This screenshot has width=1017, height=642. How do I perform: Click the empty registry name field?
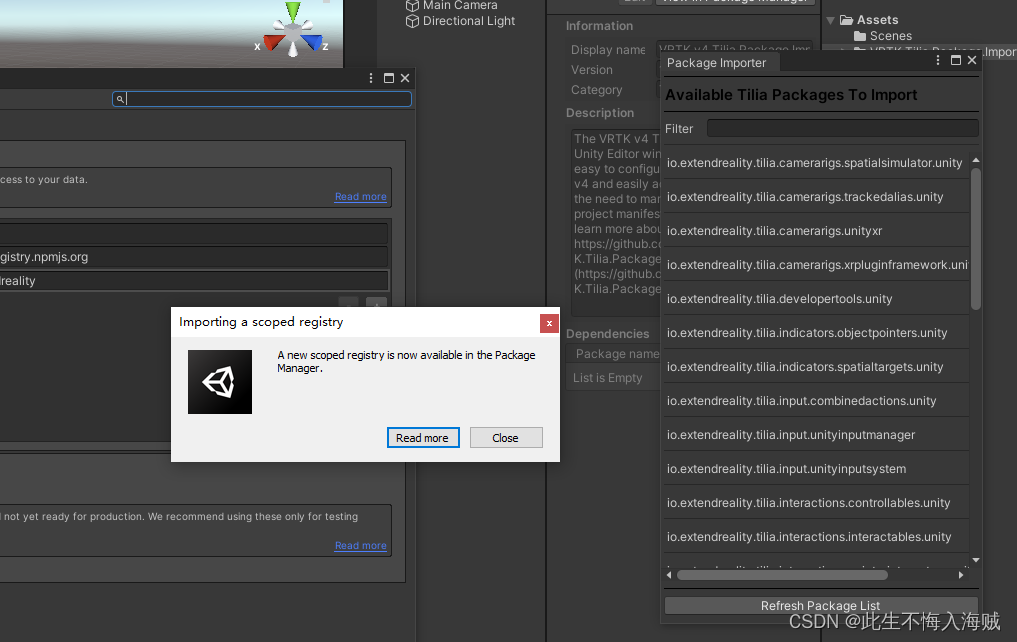[193, 233]
